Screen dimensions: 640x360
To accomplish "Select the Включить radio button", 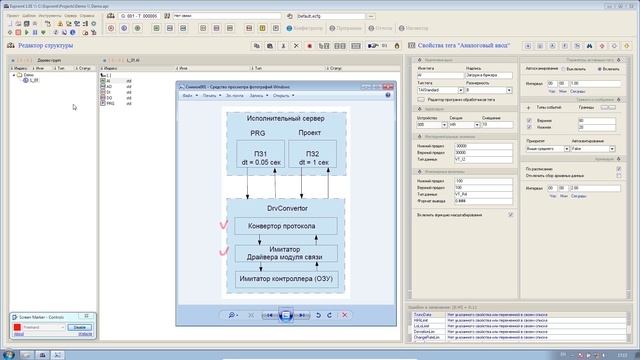I will coord(600,69).
